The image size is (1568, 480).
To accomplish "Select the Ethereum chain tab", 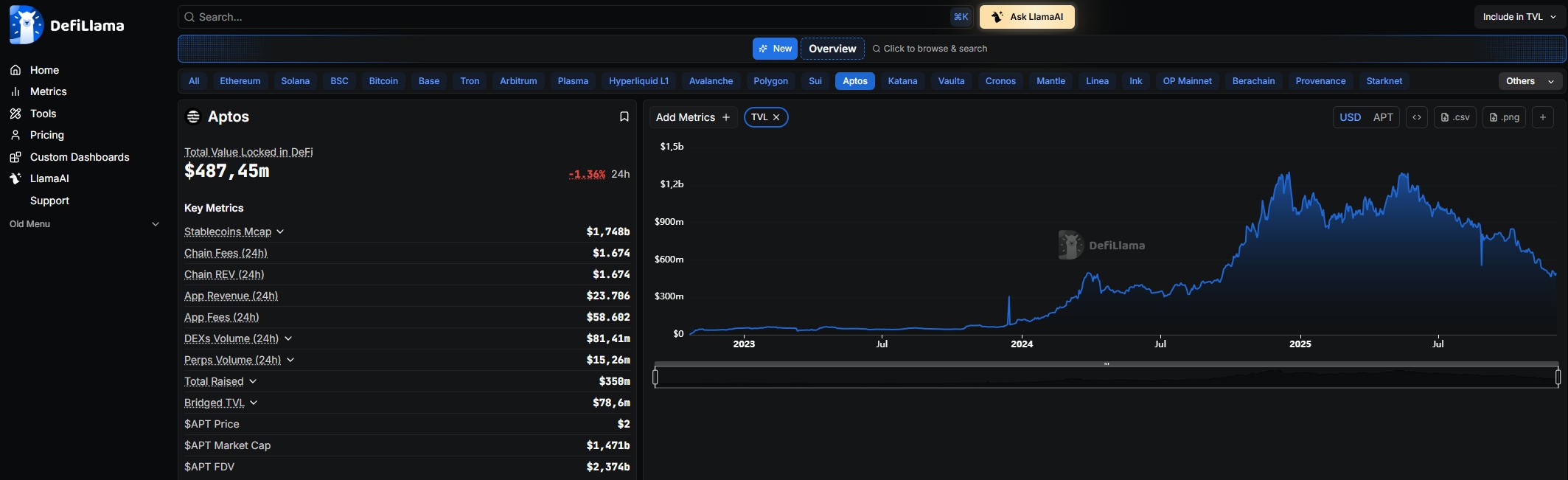I will [x=240, y=81].
